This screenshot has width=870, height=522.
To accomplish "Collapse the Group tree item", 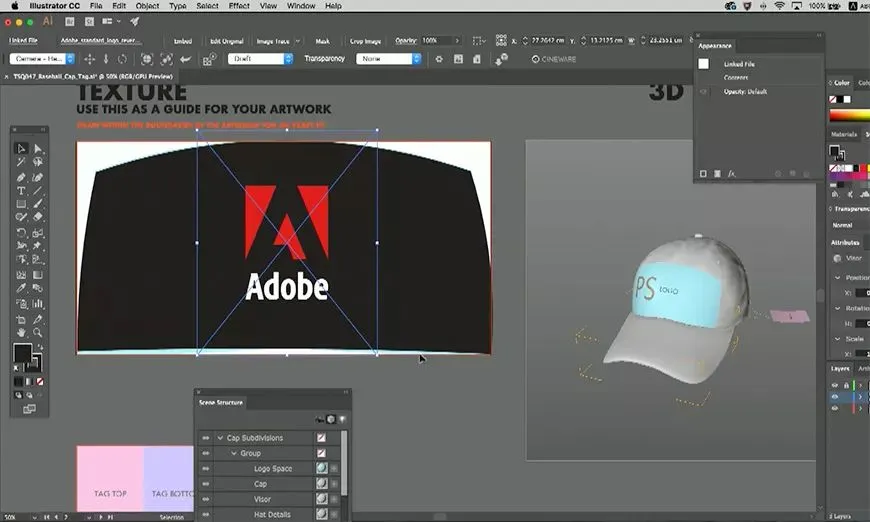I will [x=234, y=453].
